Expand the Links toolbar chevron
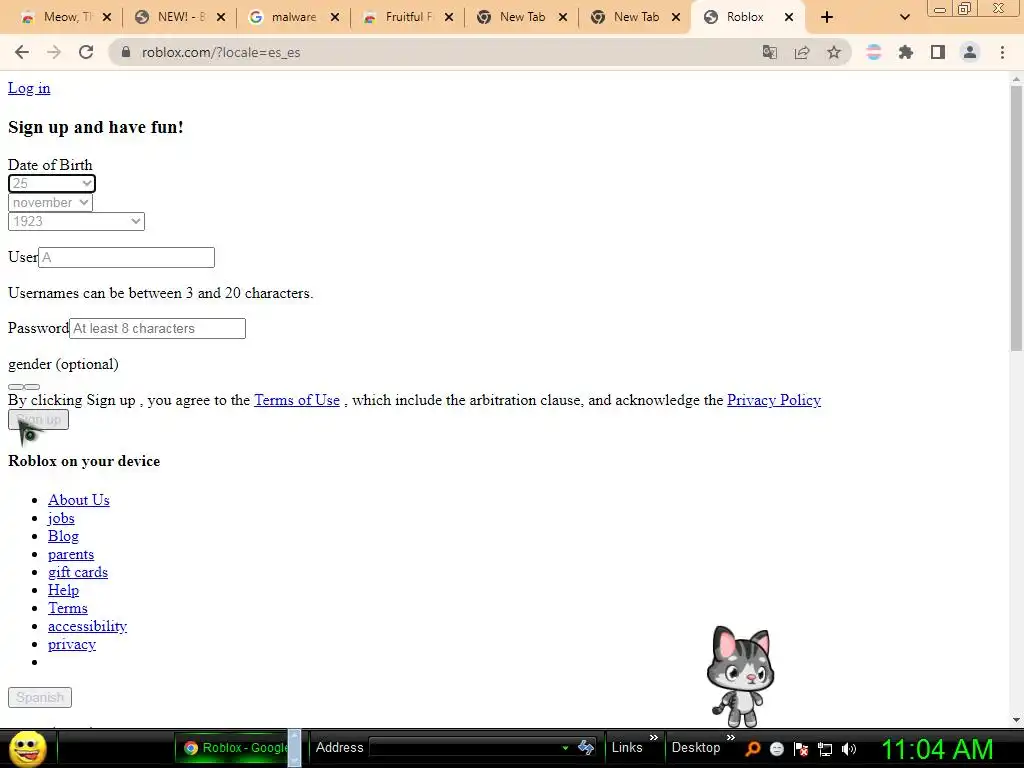Viewport: 1024px width, 768px height. click(654, 737)
